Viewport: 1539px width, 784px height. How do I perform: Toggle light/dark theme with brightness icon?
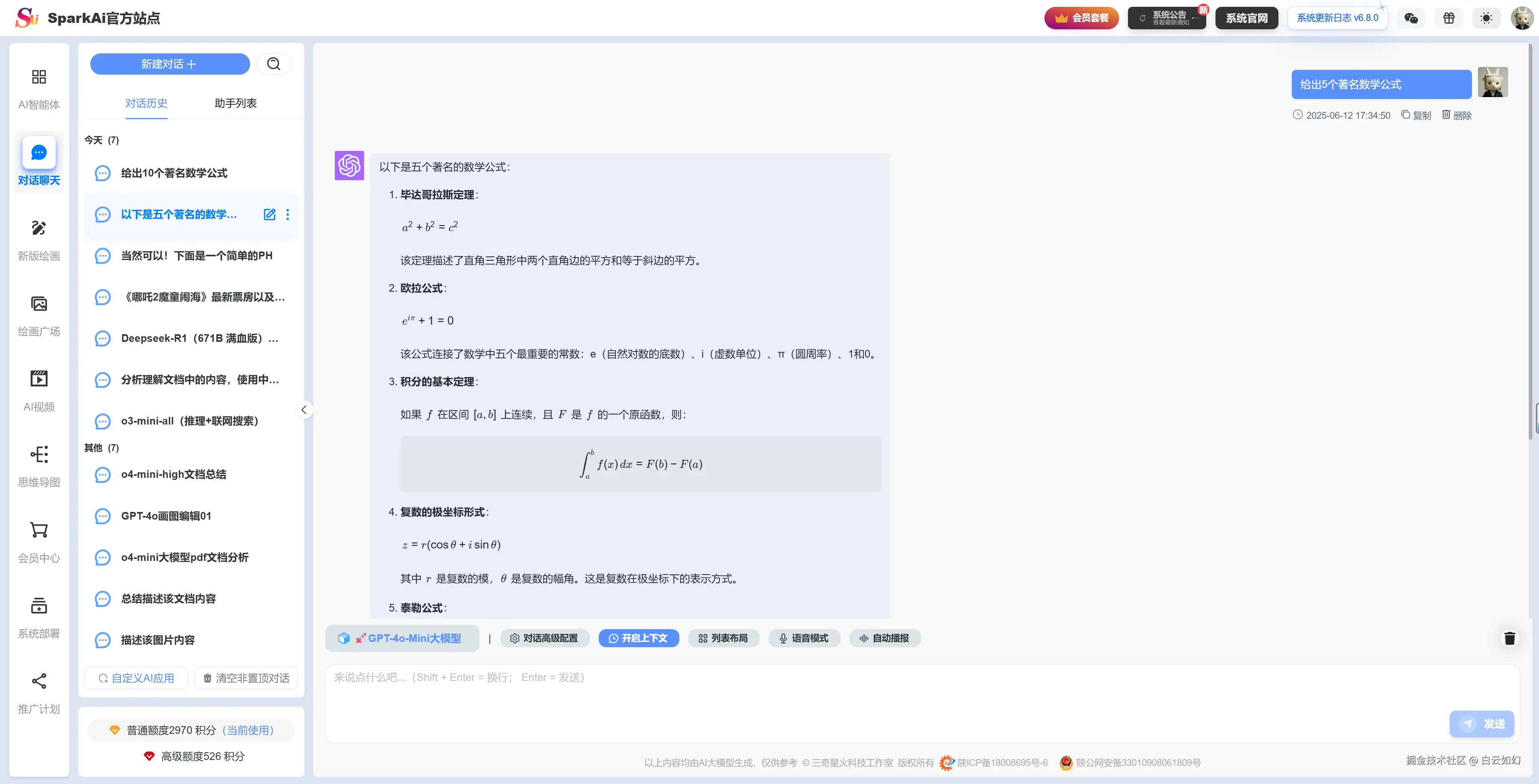point(1486,17)
